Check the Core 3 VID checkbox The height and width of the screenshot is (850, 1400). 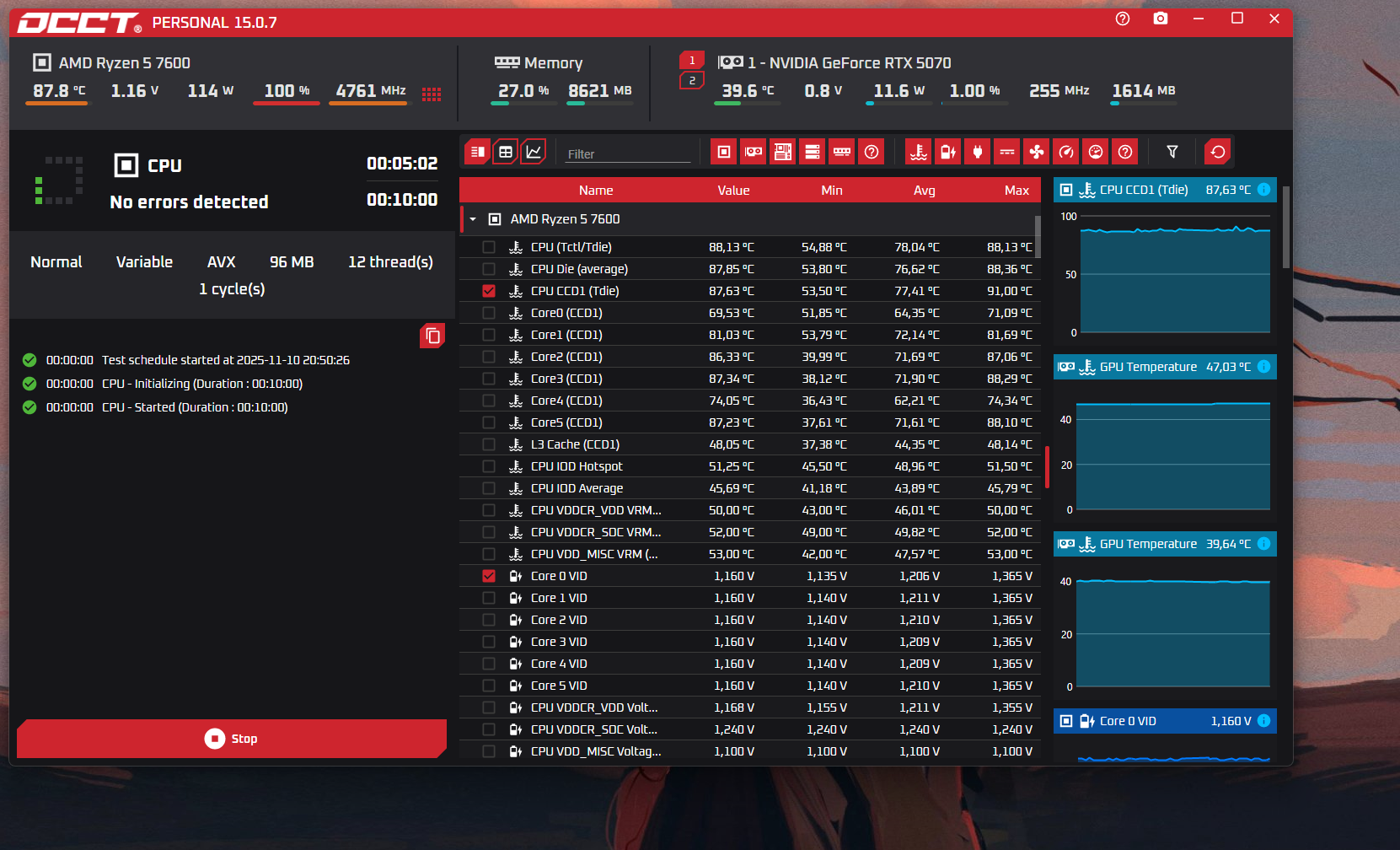(489, 642)
